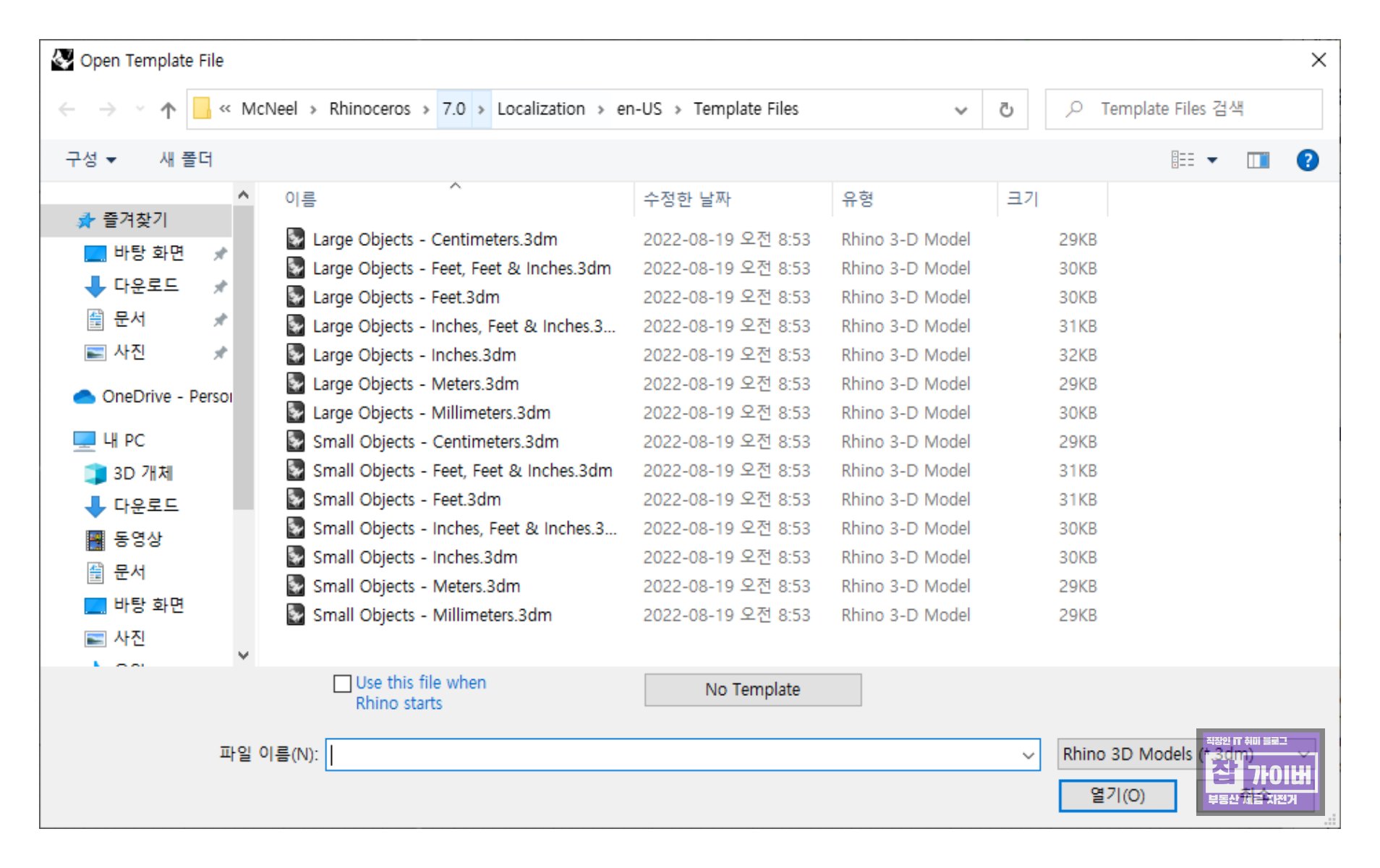Click the 열기(O) open button
1380x868 pixels.
coord(1117,796)
